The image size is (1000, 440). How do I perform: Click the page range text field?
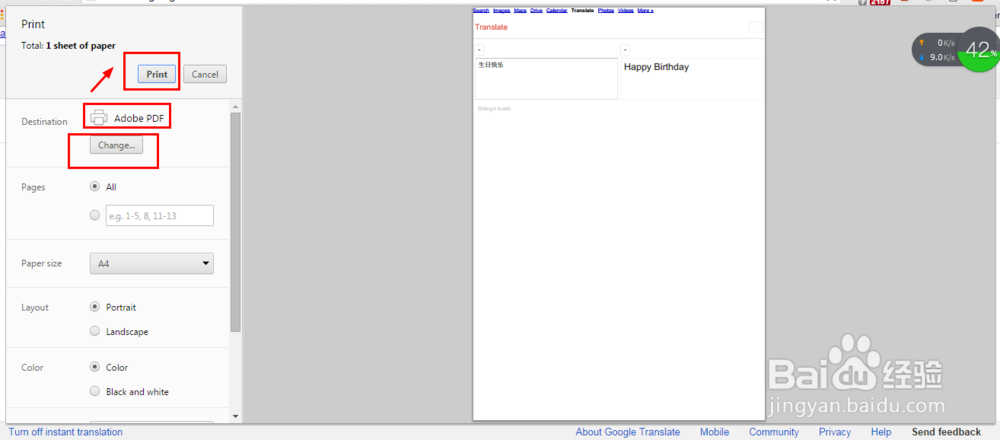pos(160,216)
